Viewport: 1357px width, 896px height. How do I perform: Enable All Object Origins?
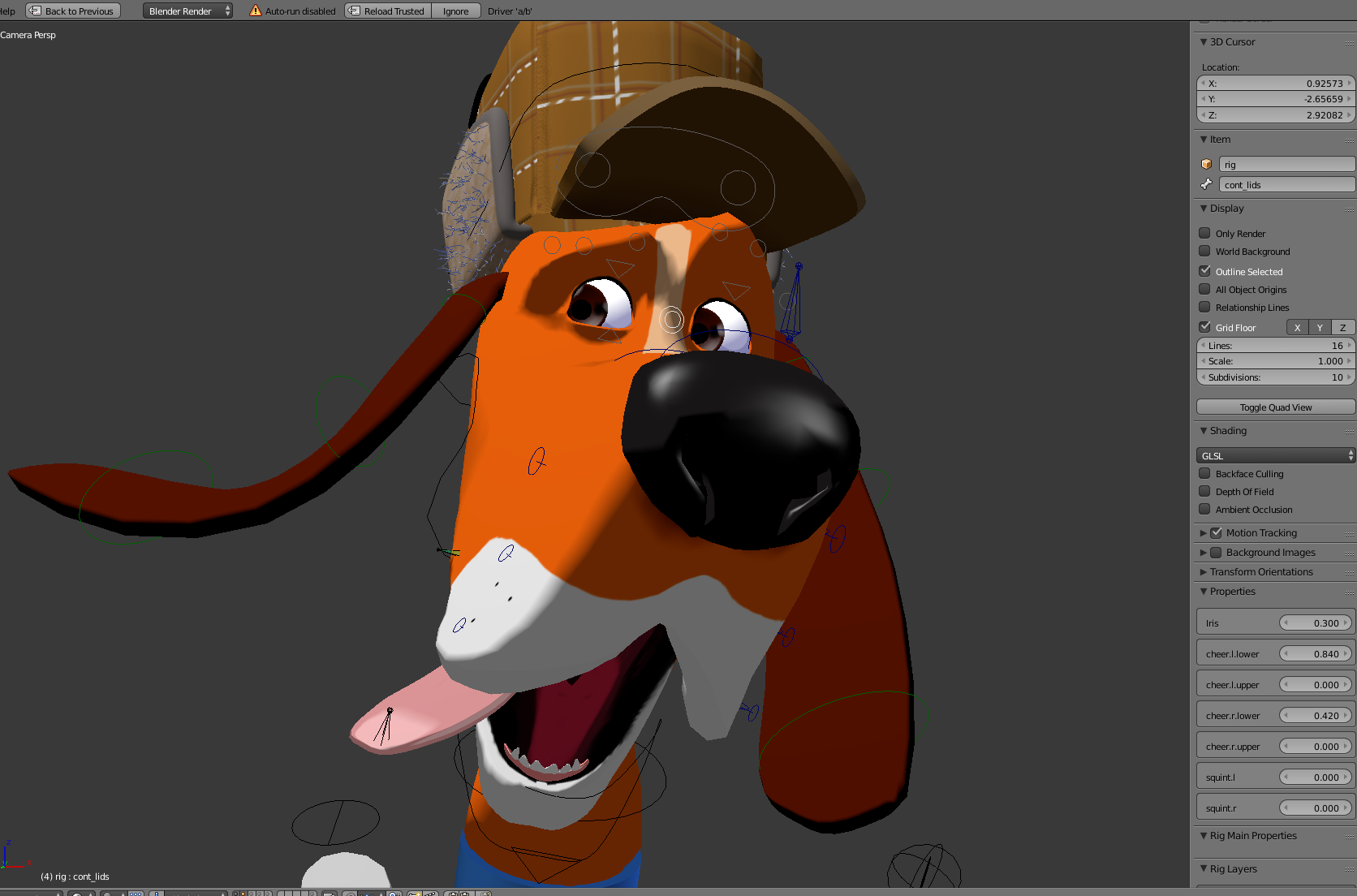point(1204,289)
